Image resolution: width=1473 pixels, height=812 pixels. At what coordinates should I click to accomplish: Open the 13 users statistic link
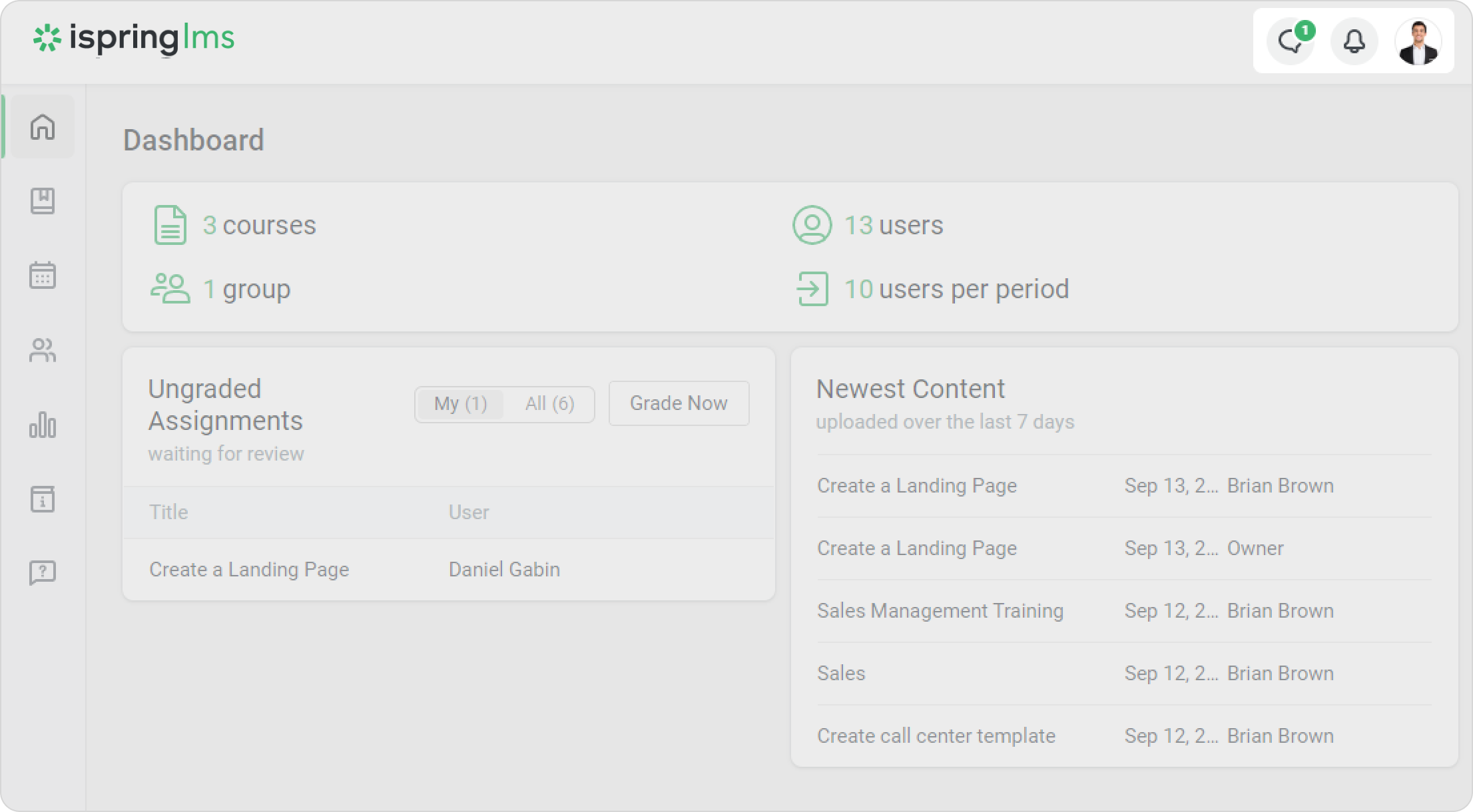point(893,225)
